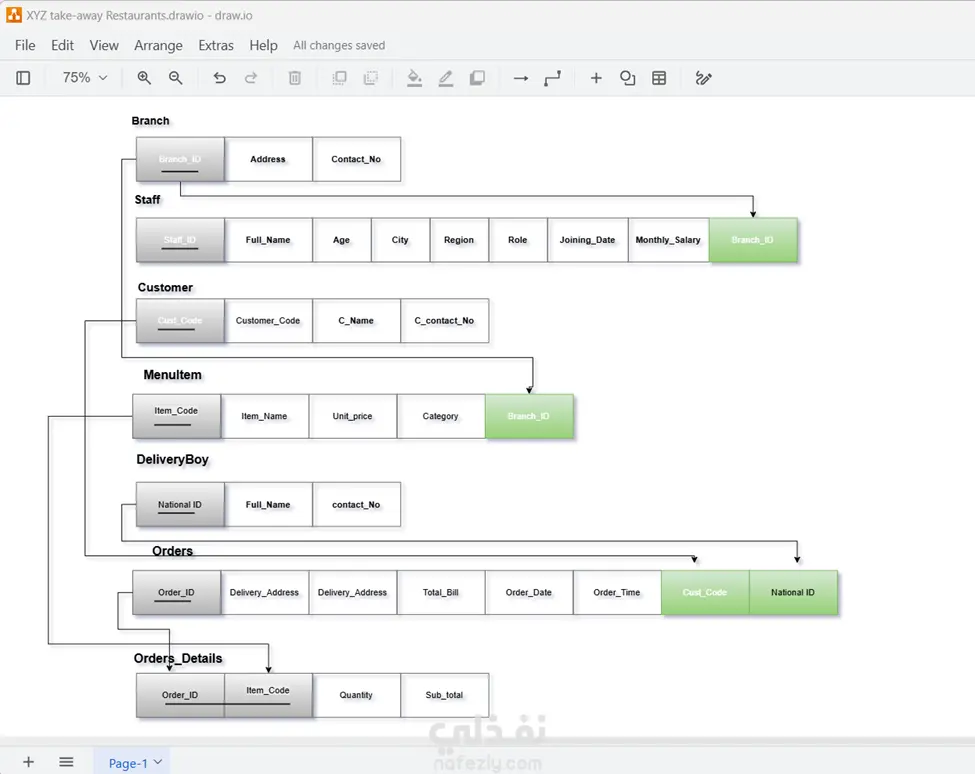This screenshot has width=975, height=774.
Task: Select green National ID cell in Orders
Action: 793,592
